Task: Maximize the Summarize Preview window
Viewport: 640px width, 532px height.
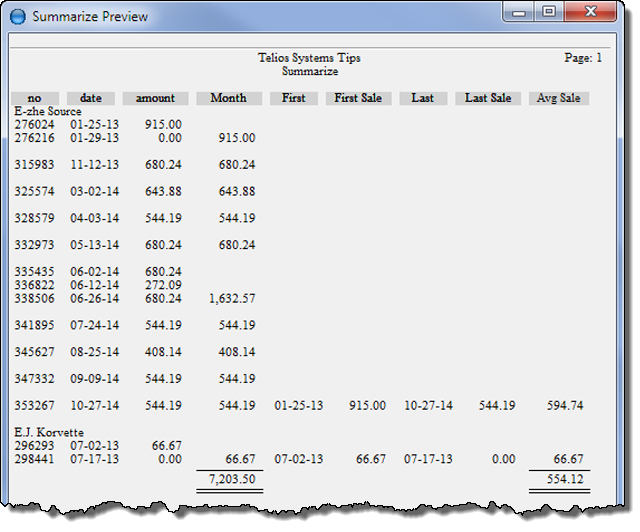Action: click(x=548, y=14)
